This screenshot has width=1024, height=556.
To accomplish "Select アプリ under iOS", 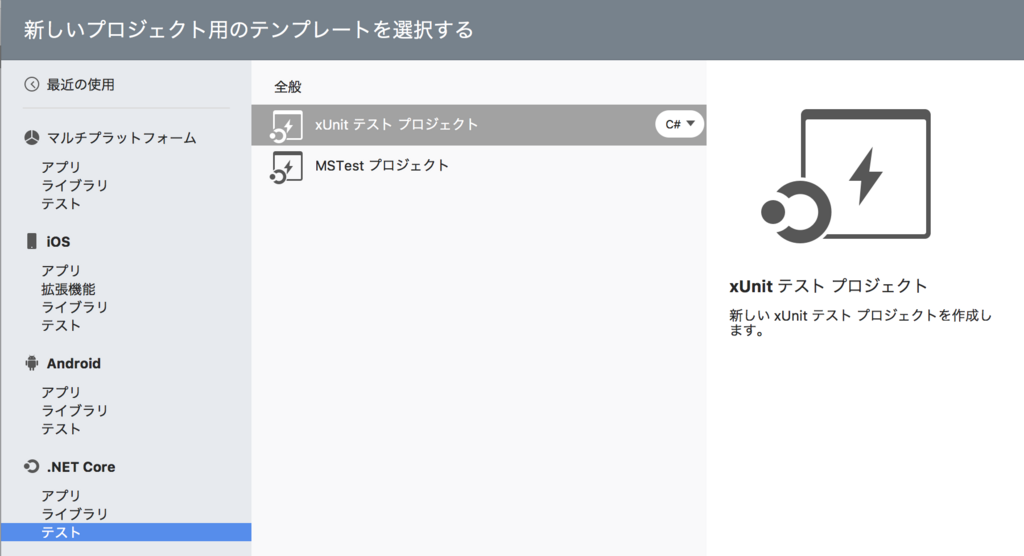I will pyautogui.click(x=61, y=270).
